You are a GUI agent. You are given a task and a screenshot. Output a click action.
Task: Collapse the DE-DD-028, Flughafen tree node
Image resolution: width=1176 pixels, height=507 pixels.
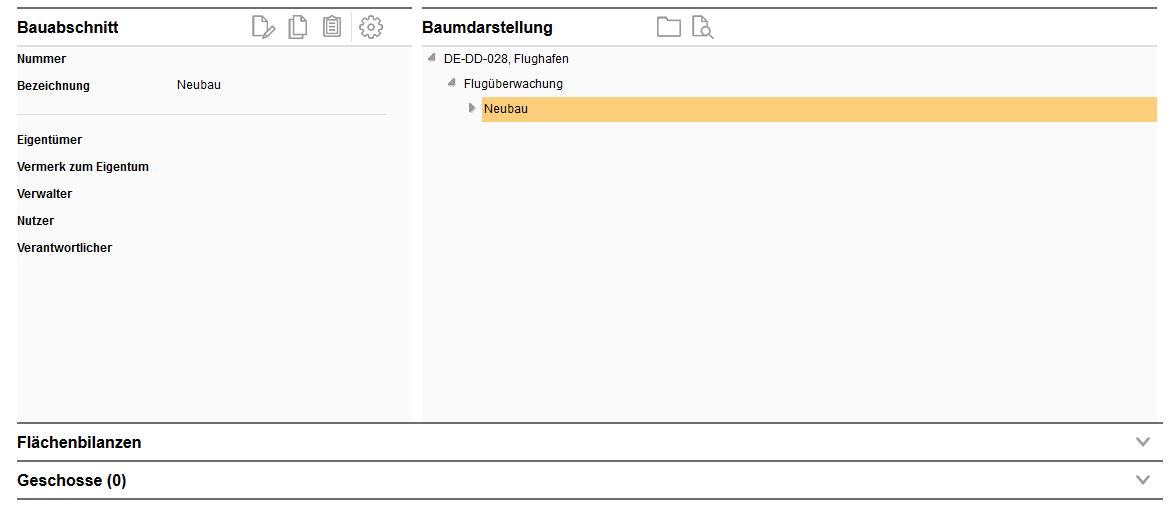431,58
